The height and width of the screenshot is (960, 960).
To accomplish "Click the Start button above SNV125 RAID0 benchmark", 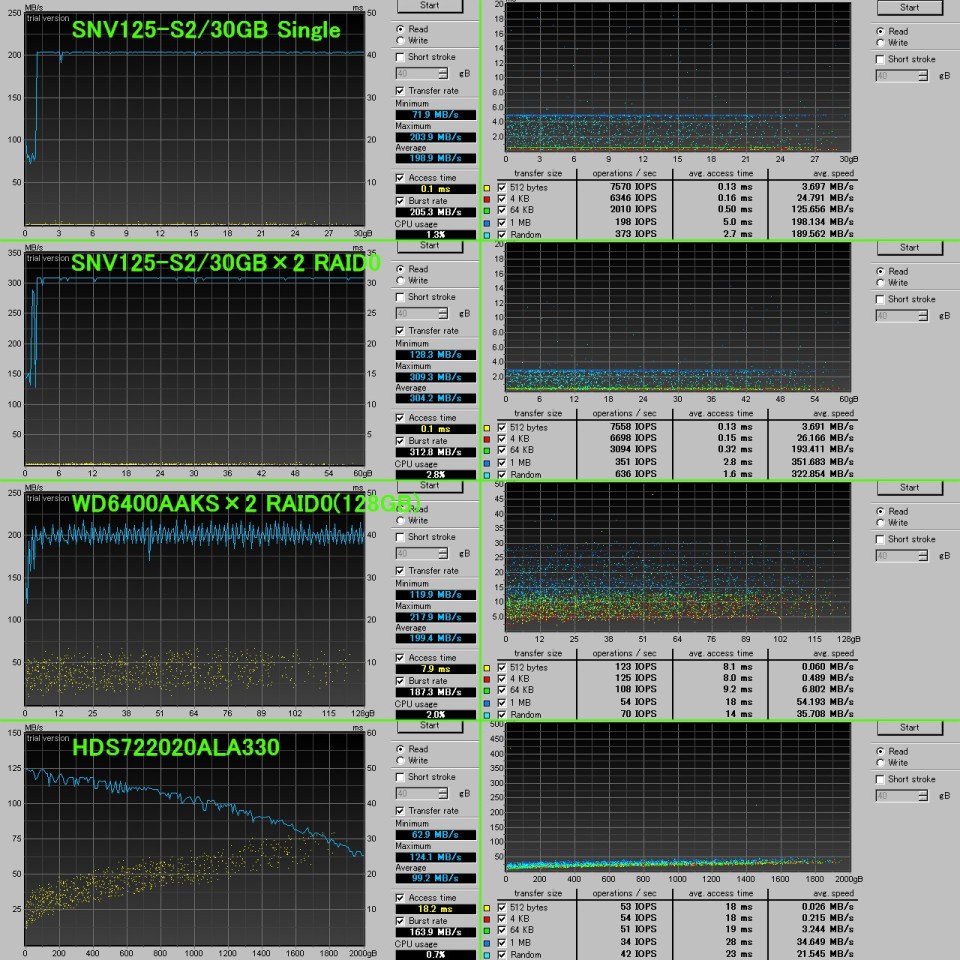I will coord(429,246).
